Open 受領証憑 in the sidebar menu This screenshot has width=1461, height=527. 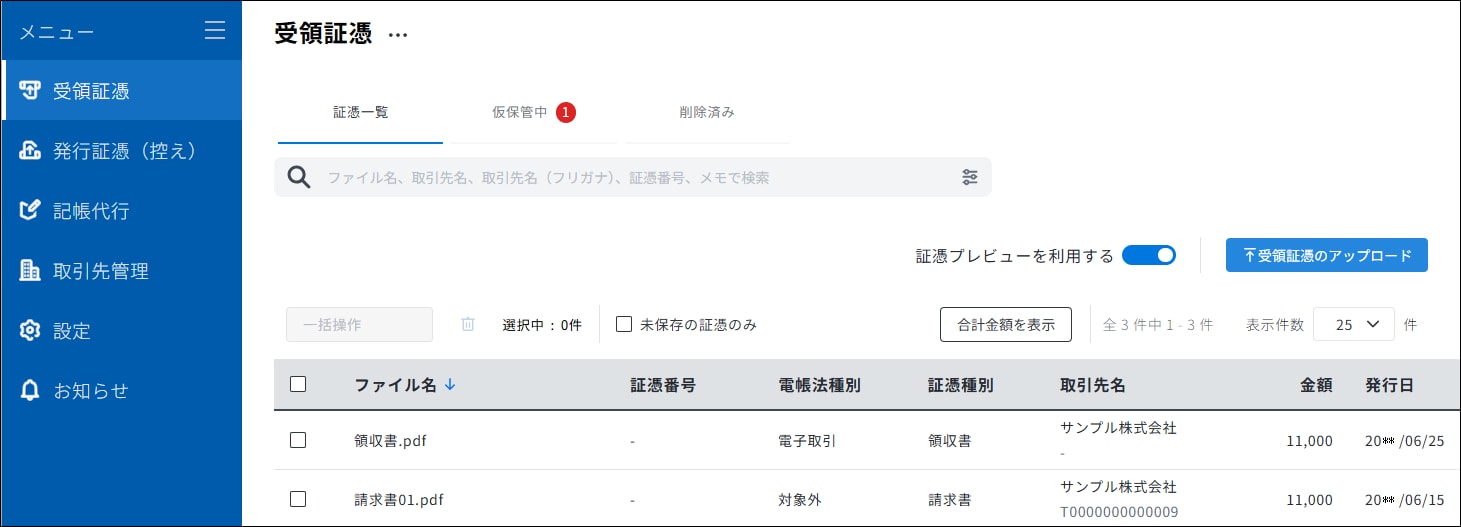click(121, 91)
